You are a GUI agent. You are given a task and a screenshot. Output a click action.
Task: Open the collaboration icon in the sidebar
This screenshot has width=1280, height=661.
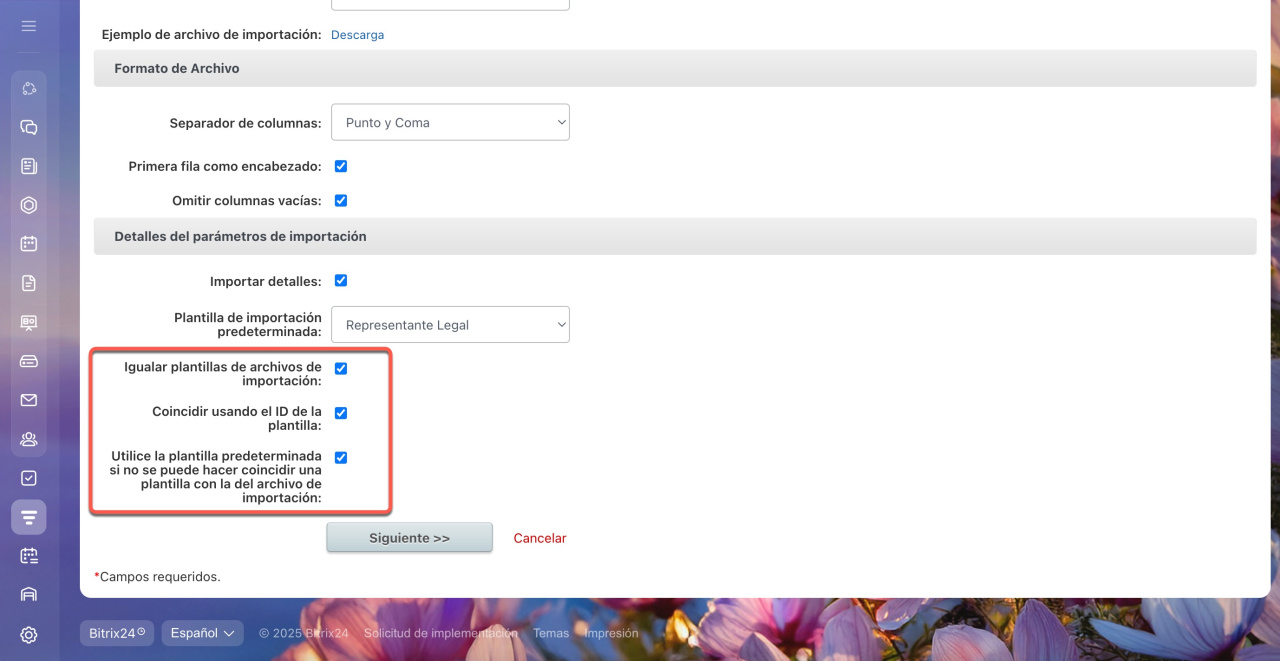pyautogui.click(x=28, y=88)
